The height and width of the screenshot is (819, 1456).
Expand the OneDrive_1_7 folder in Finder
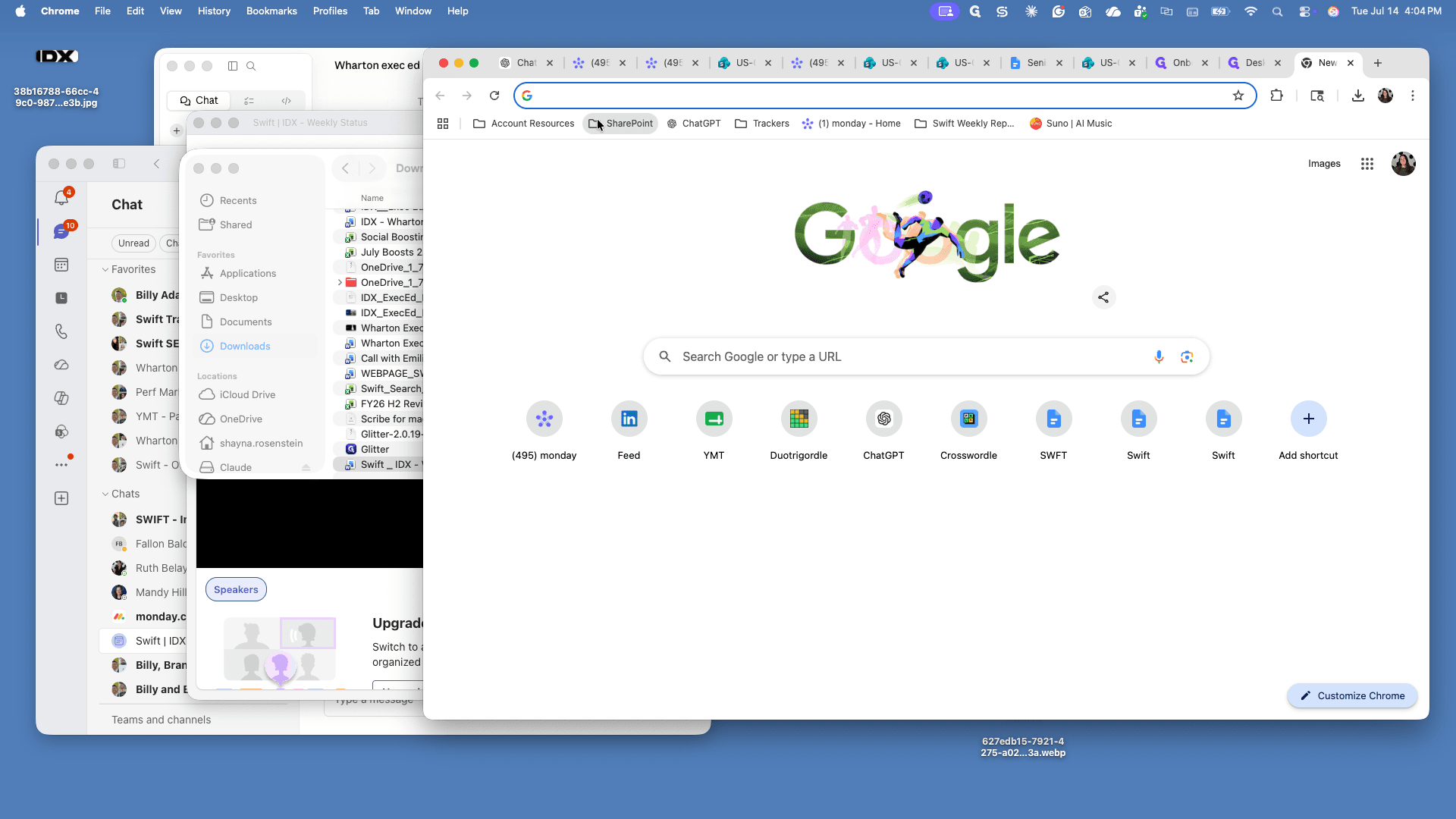coord(340,283)
